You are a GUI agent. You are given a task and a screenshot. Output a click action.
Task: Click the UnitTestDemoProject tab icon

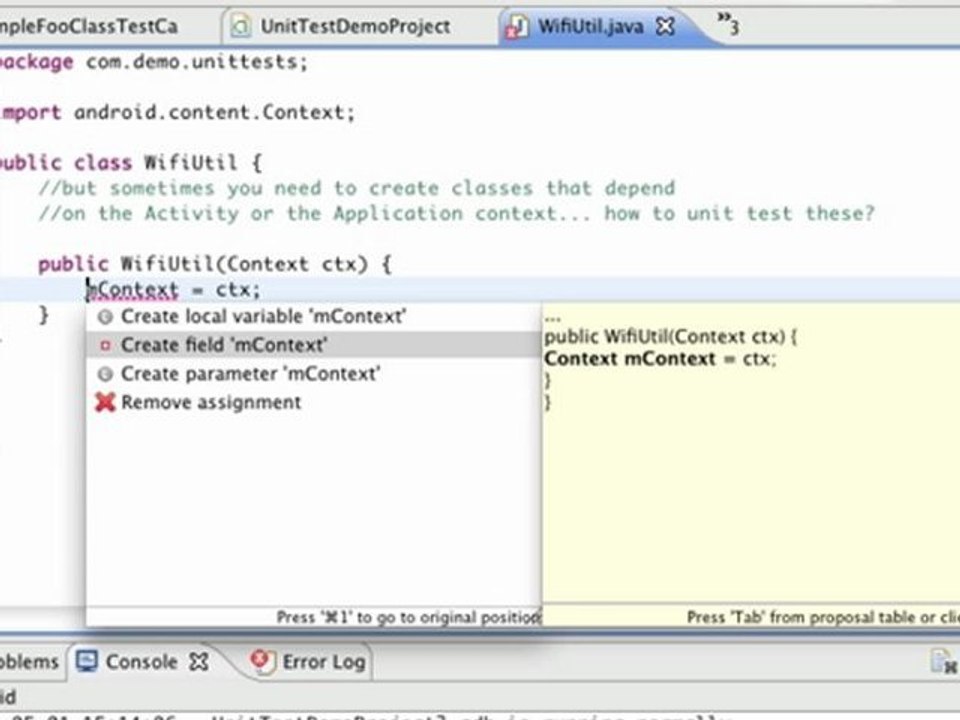pyautogui.click(x=241, y=27)
